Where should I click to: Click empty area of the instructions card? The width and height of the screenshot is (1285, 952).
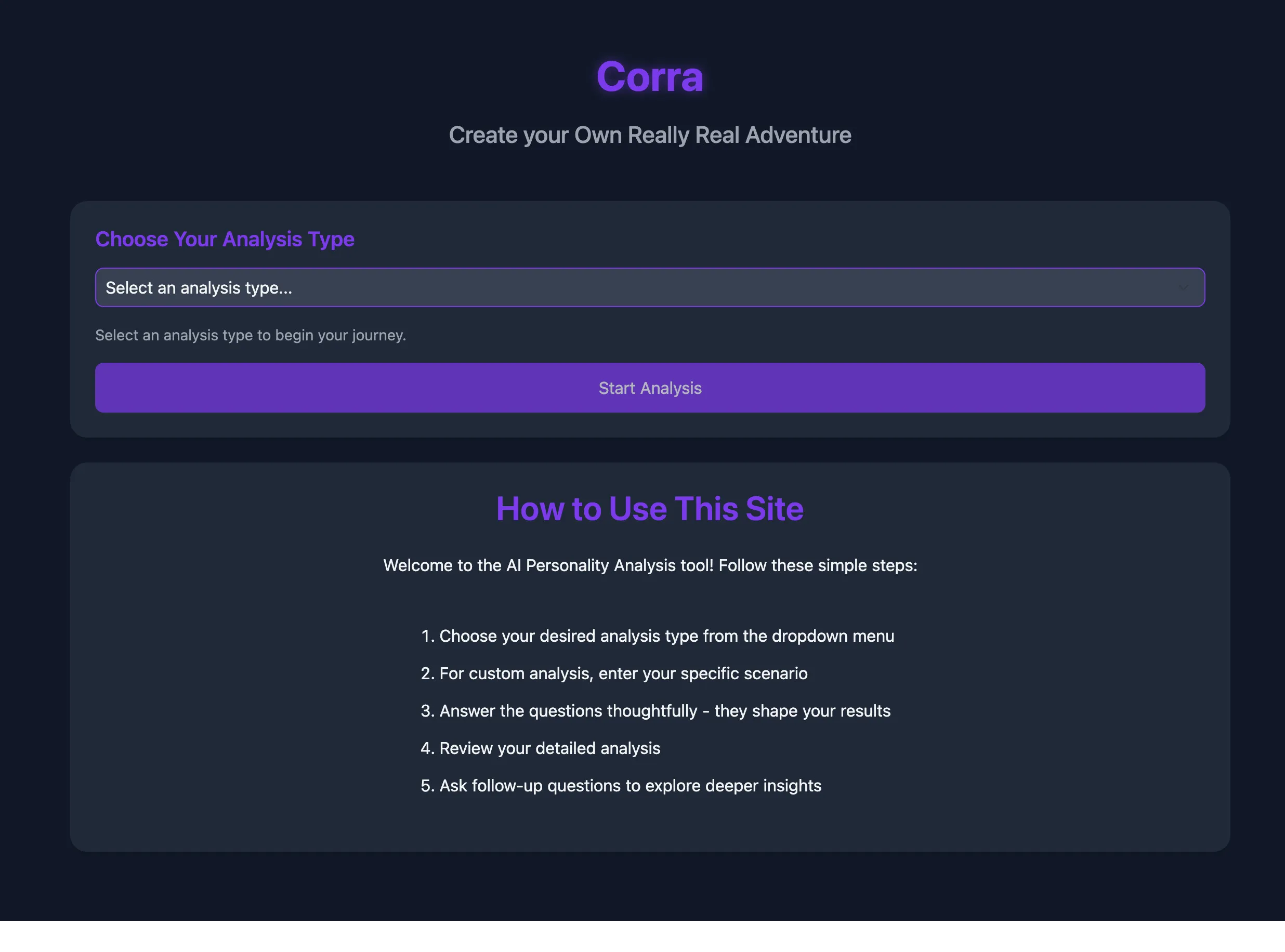click(x=231, y=720)
